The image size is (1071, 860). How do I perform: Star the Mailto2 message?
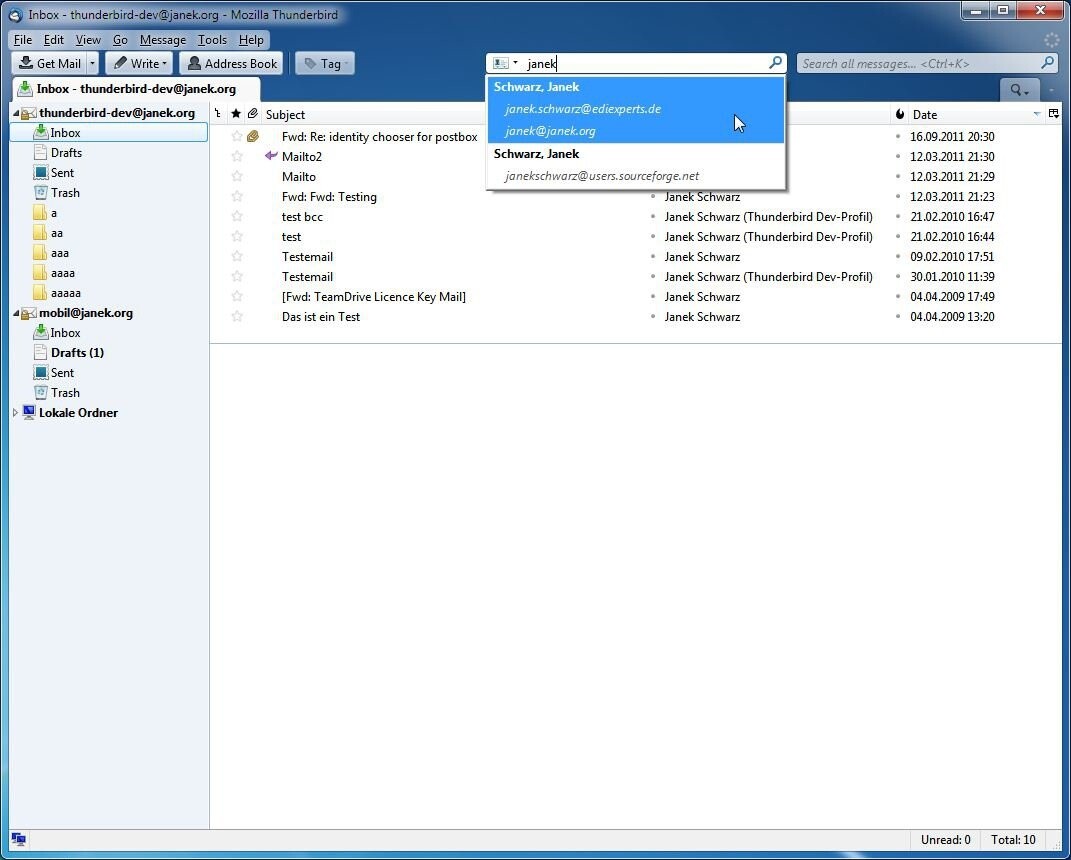click(237, 156)
